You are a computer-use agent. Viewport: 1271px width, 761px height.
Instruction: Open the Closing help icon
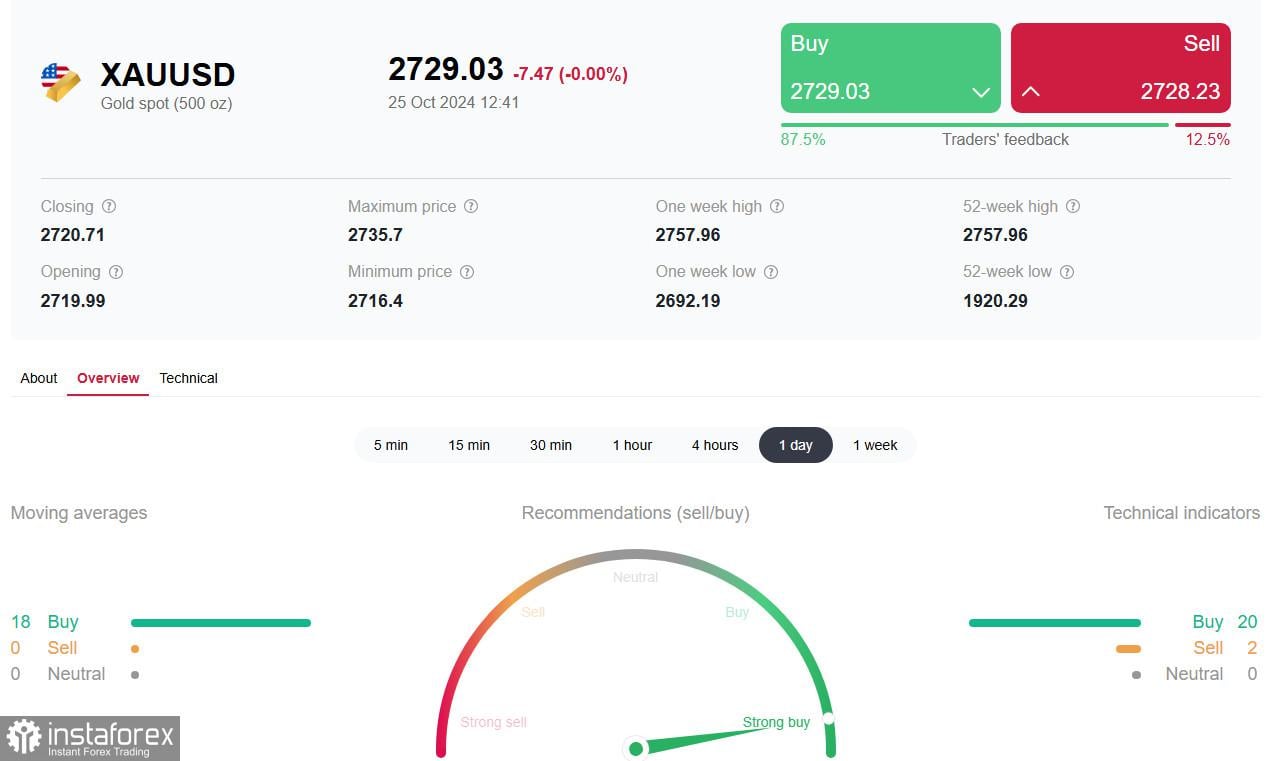pyautogui.click(x=109, y=206)
